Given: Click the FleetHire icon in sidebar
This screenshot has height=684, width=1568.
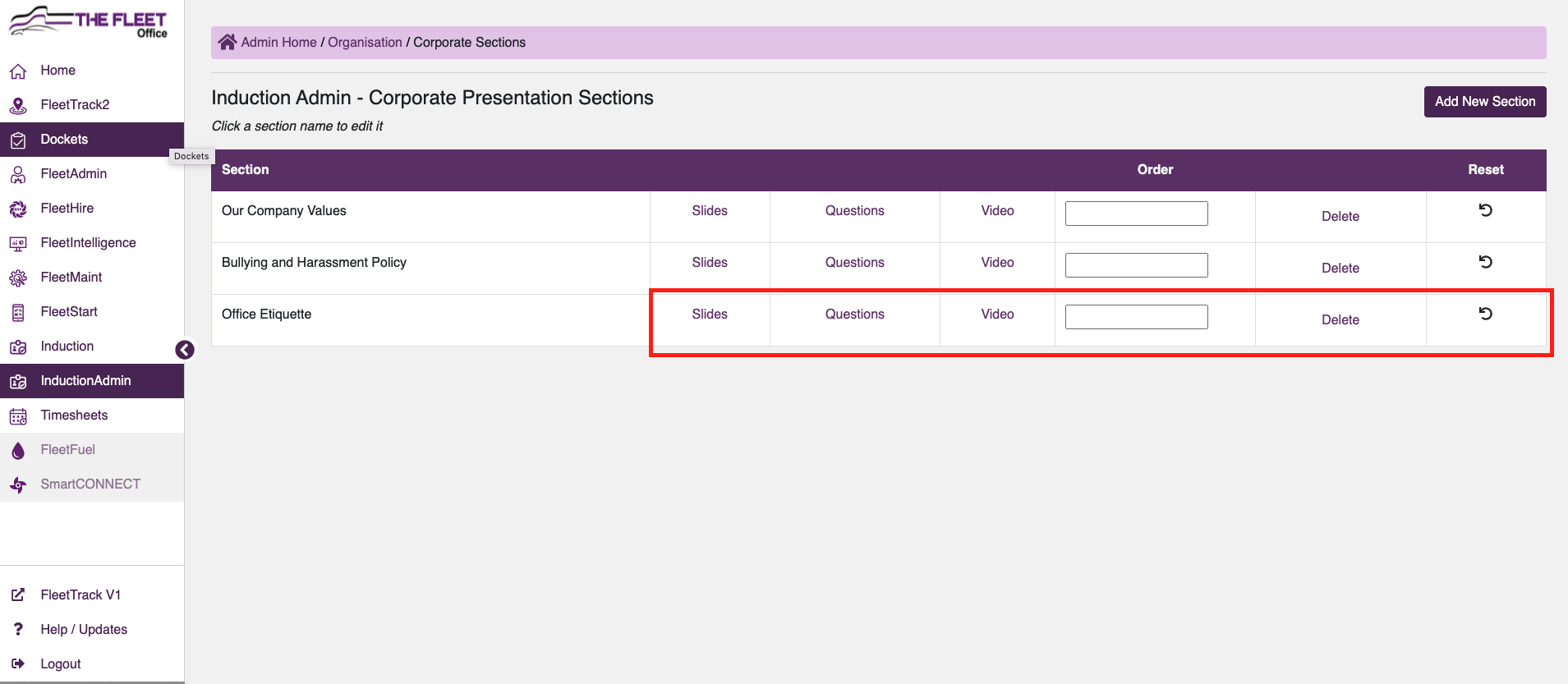Looking at the screenshot, I should [x=18, y=209].
